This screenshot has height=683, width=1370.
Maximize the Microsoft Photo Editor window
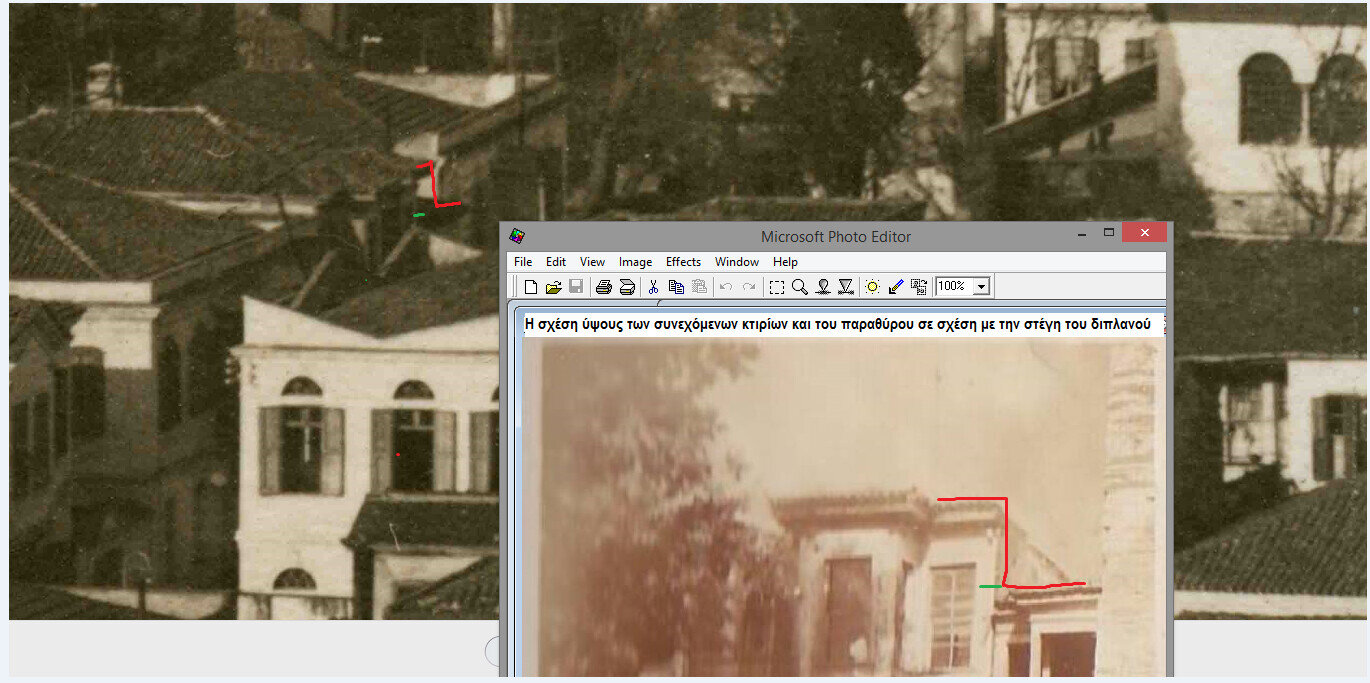click(x=1108, y=233)
